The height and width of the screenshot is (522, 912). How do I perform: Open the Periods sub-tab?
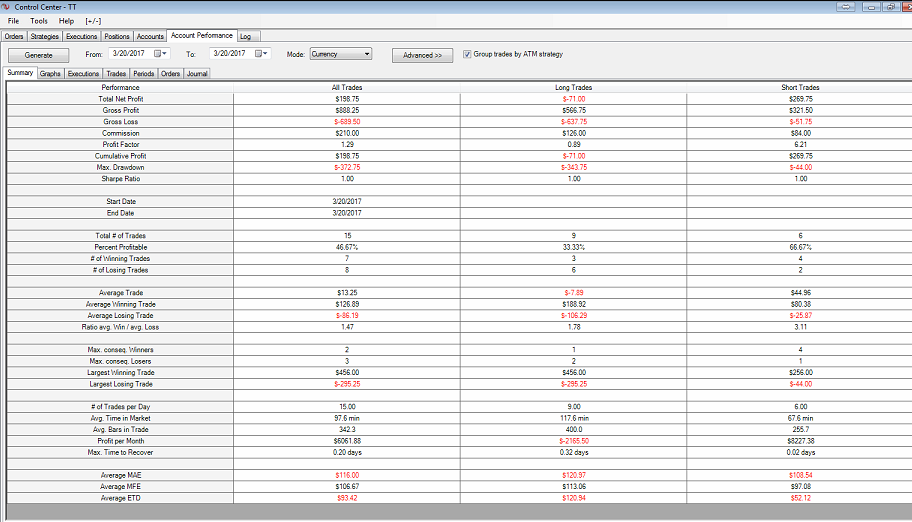click(144, 74)
